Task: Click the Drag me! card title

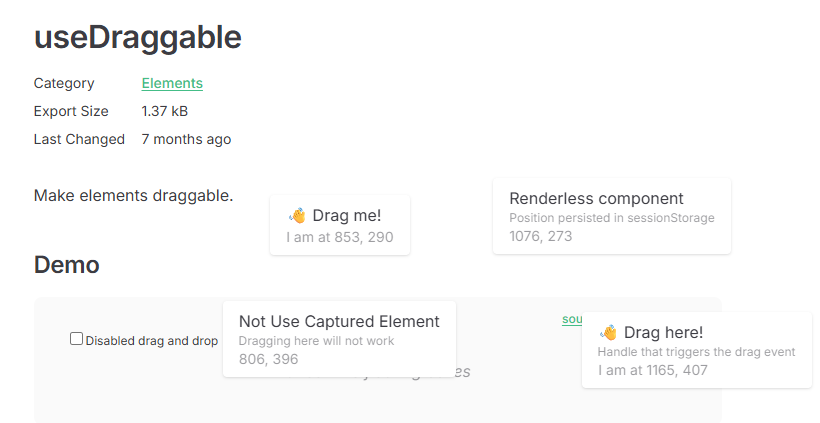Action: click(346, 215)
